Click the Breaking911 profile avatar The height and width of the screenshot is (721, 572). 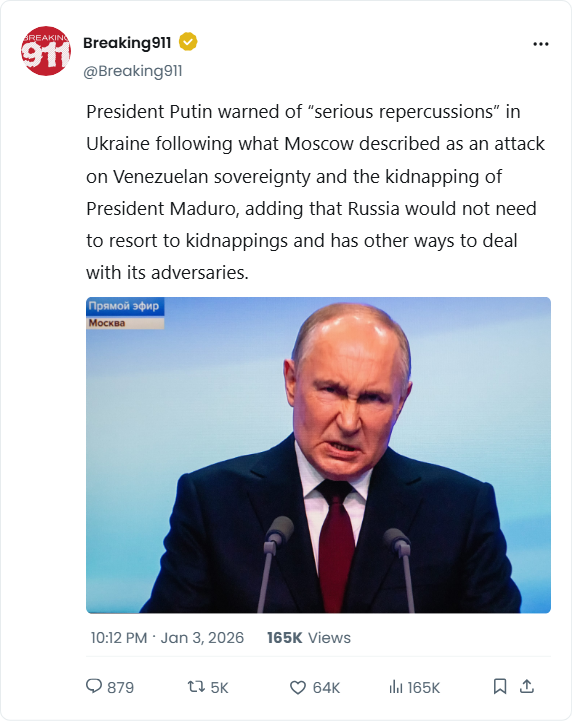point(46,51)
